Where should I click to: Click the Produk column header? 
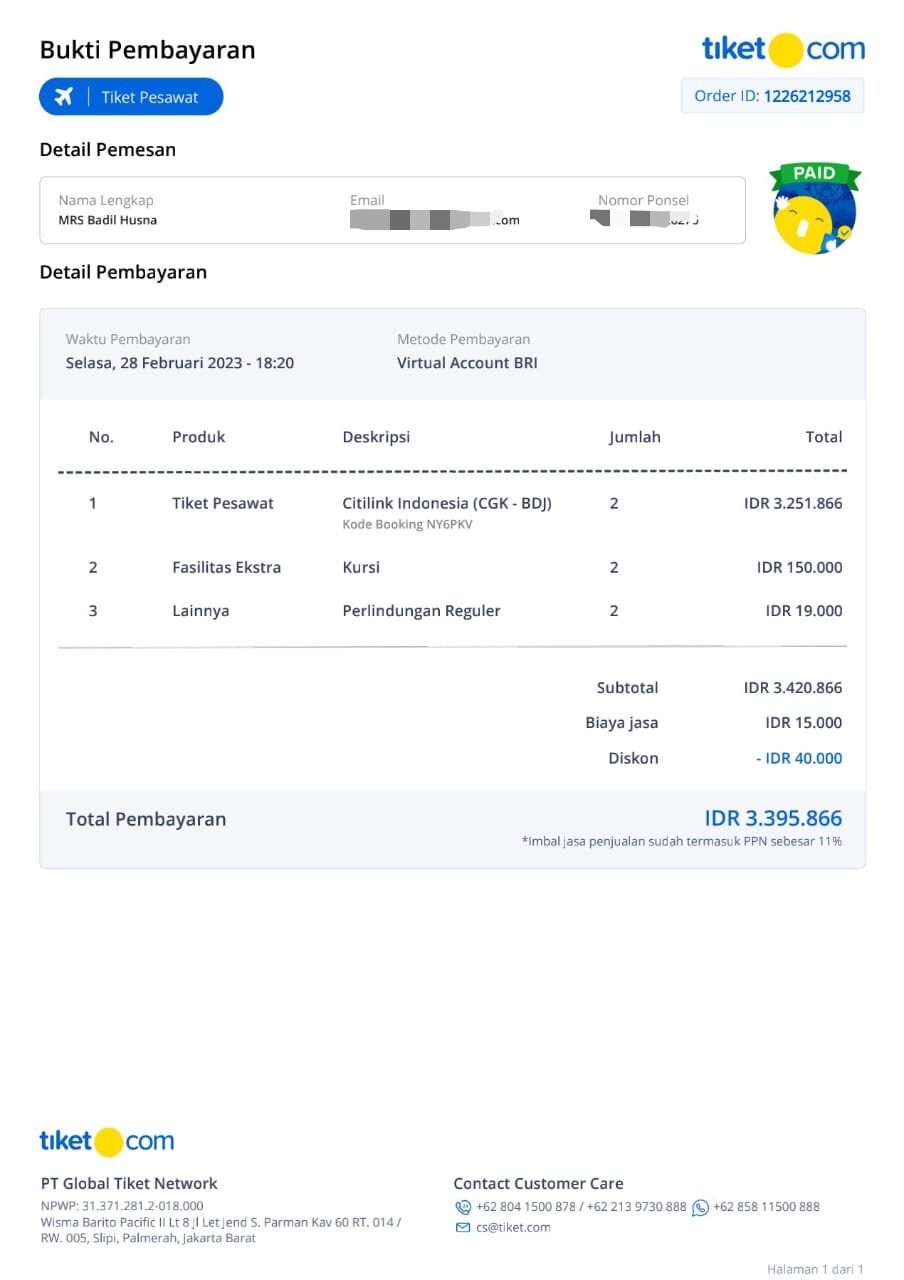tap(198, 437)
